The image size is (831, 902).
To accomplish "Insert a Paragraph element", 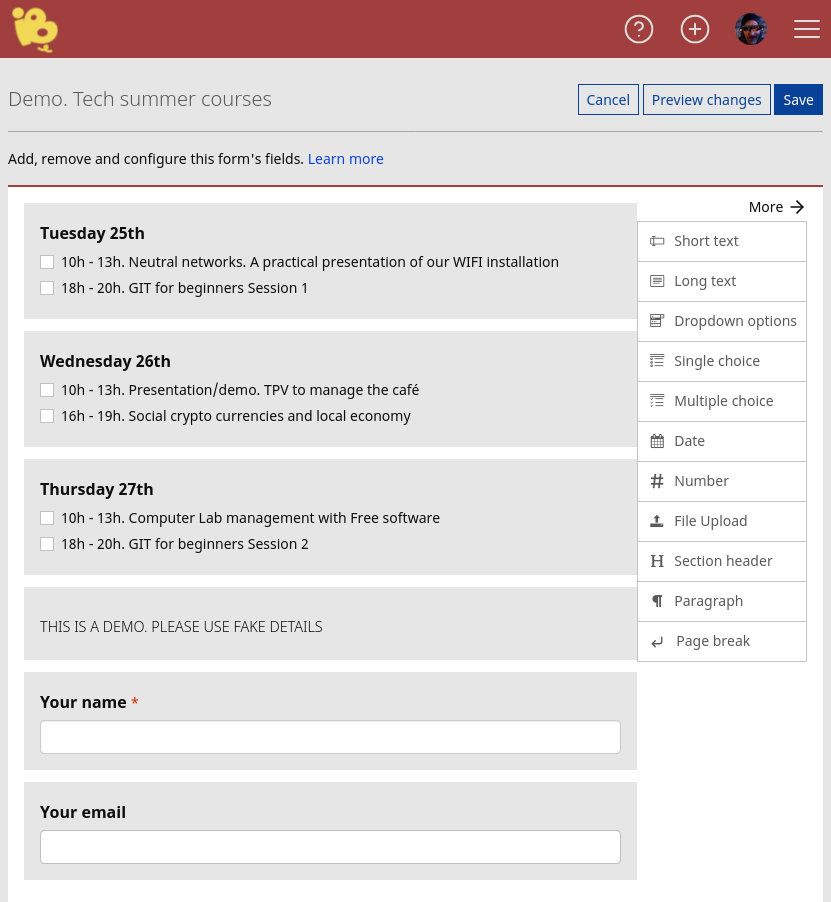I will tap(708, 601).
